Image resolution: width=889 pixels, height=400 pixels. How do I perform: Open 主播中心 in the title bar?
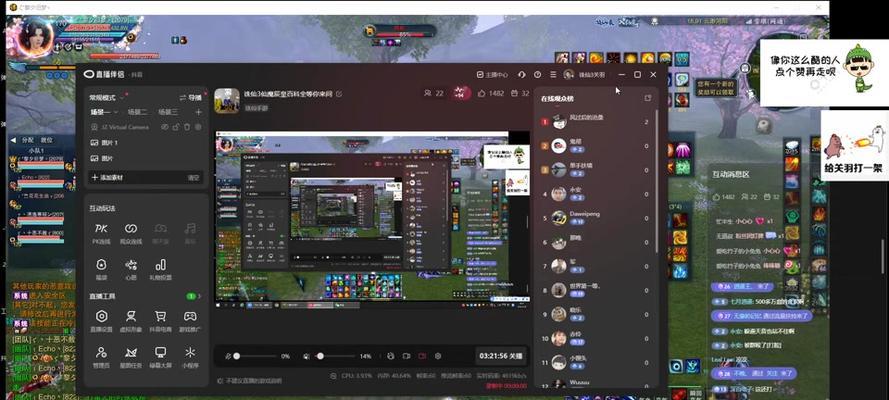(493, 75)
